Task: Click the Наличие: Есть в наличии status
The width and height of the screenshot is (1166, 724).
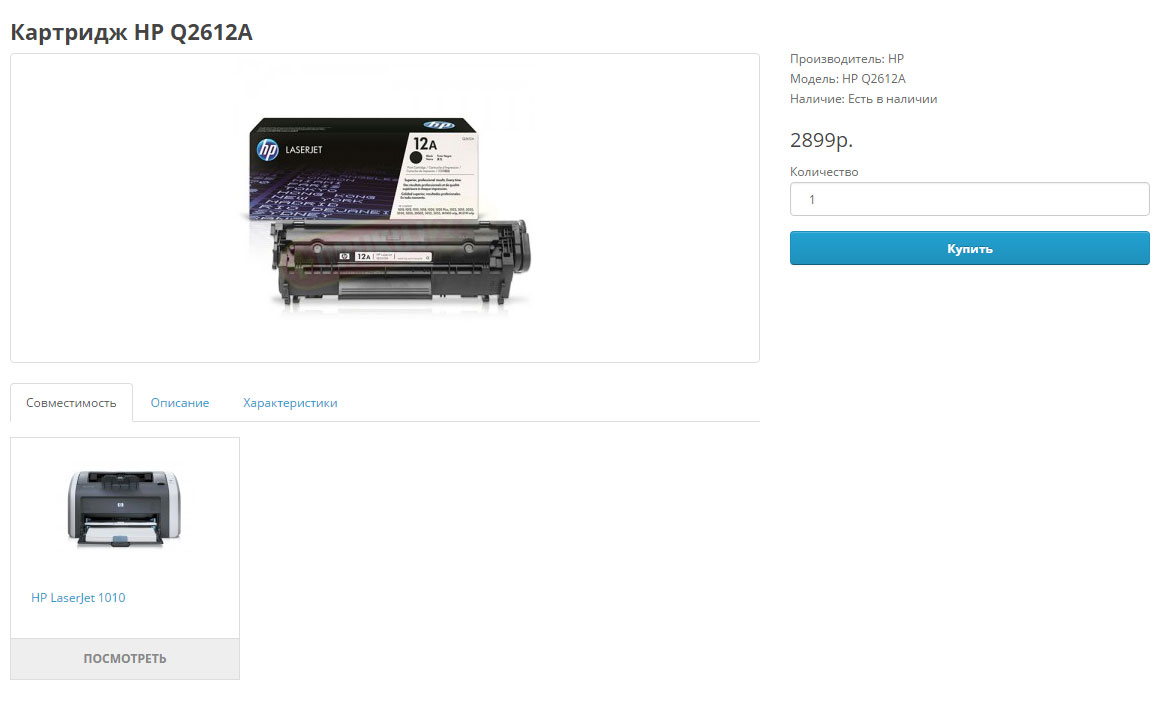Action: (x=863, y=99)
